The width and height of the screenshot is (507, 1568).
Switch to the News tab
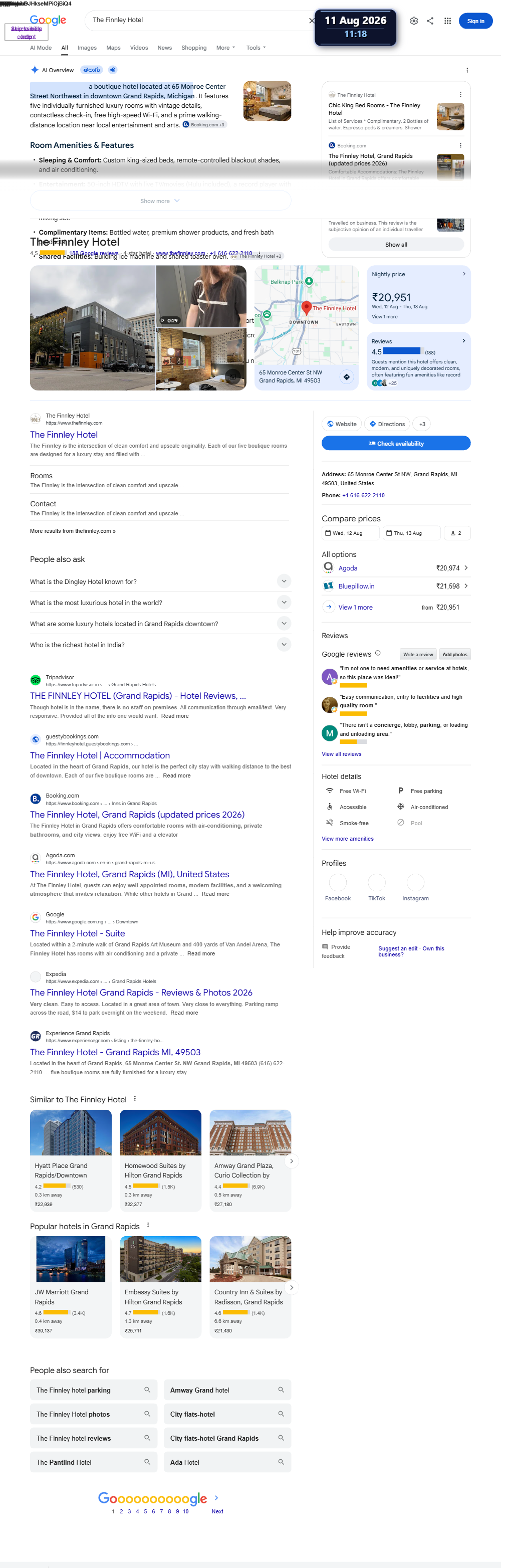(x=164, y=48)
